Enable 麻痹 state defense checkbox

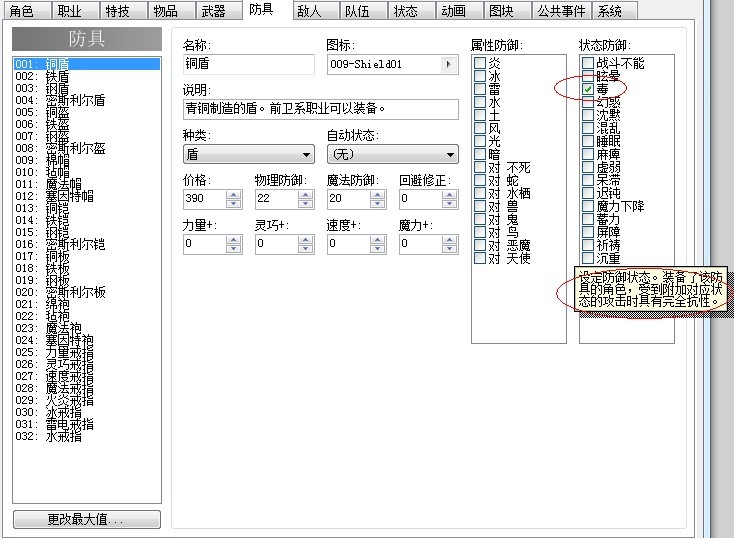click(x=588, y=154)
